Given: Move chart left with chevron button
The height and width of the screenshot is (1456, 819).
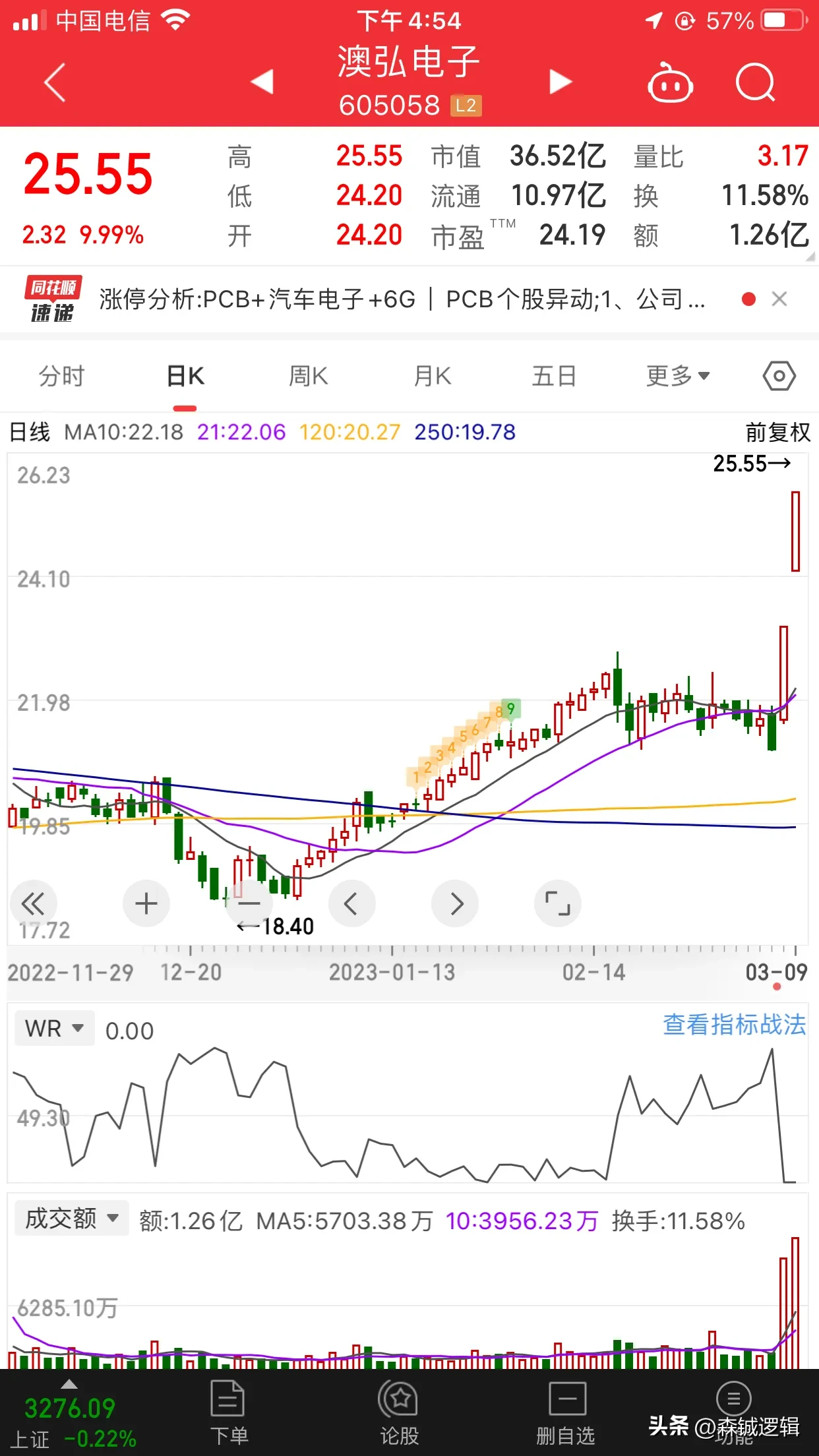Looking at the screenshot, I should pyautogui.click(x=351, y=903).
